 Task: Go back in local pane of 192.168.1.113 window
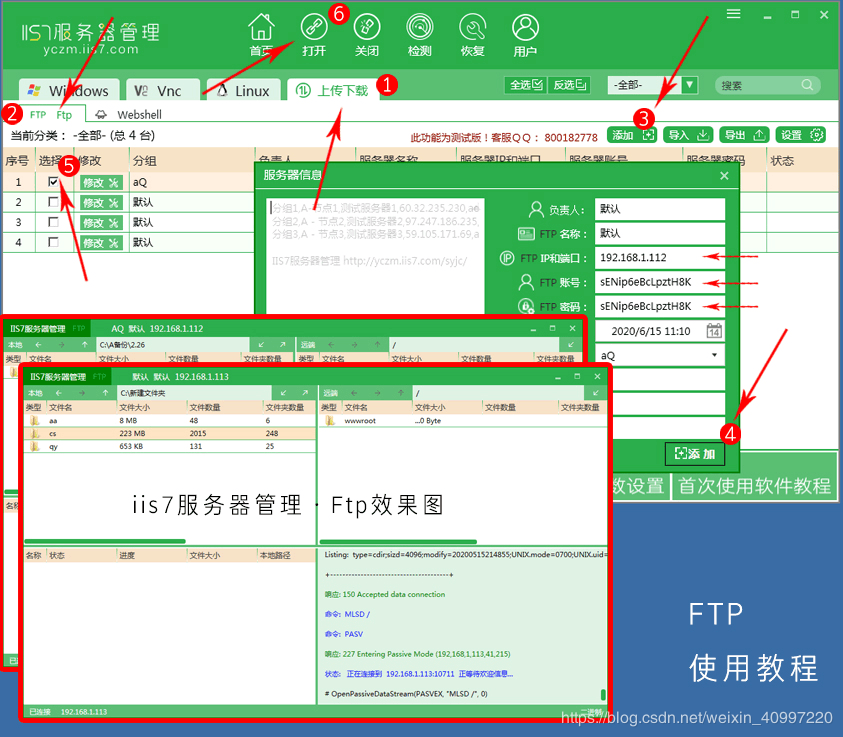tap(59, 393)
